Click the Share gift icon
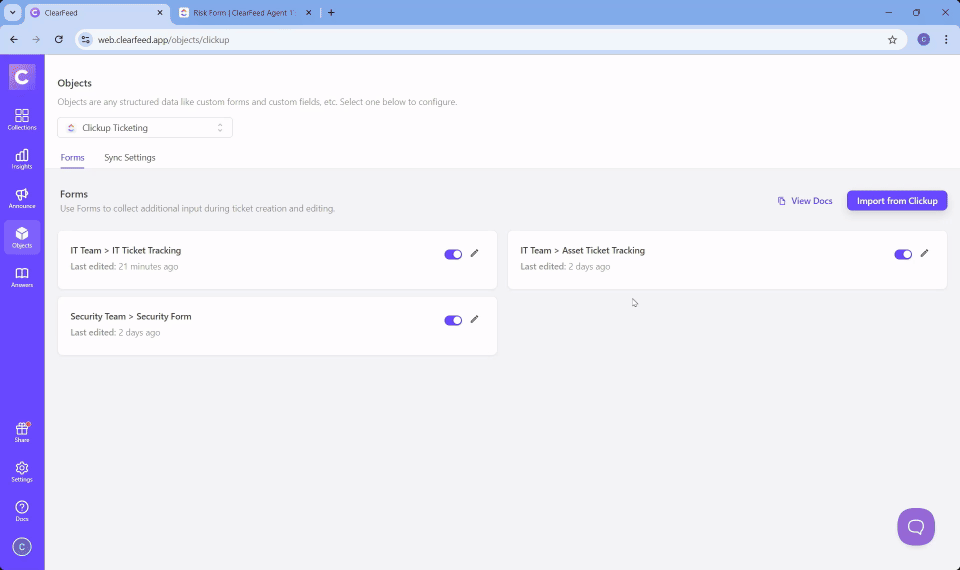 pyautogui.click(x=22, y=432)
